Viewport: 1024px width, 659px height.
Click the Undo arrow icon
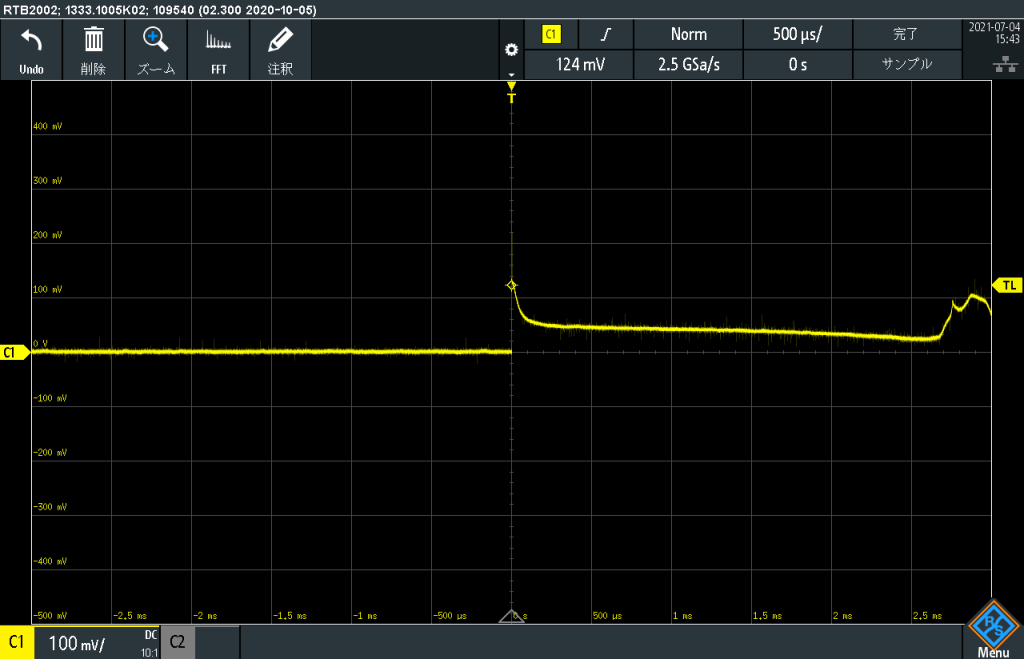click(x=31, y=41)
